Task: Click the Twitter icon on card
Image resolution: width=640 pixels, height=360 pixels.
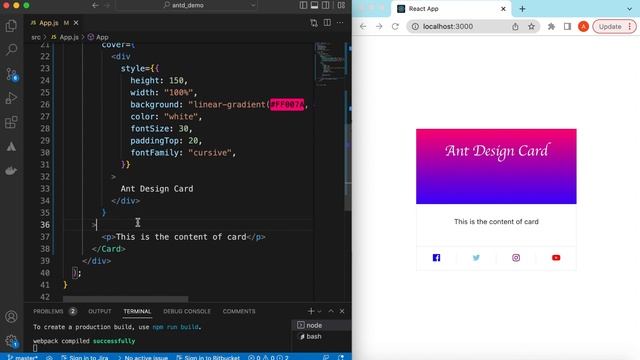Action: tap(476, 258)
